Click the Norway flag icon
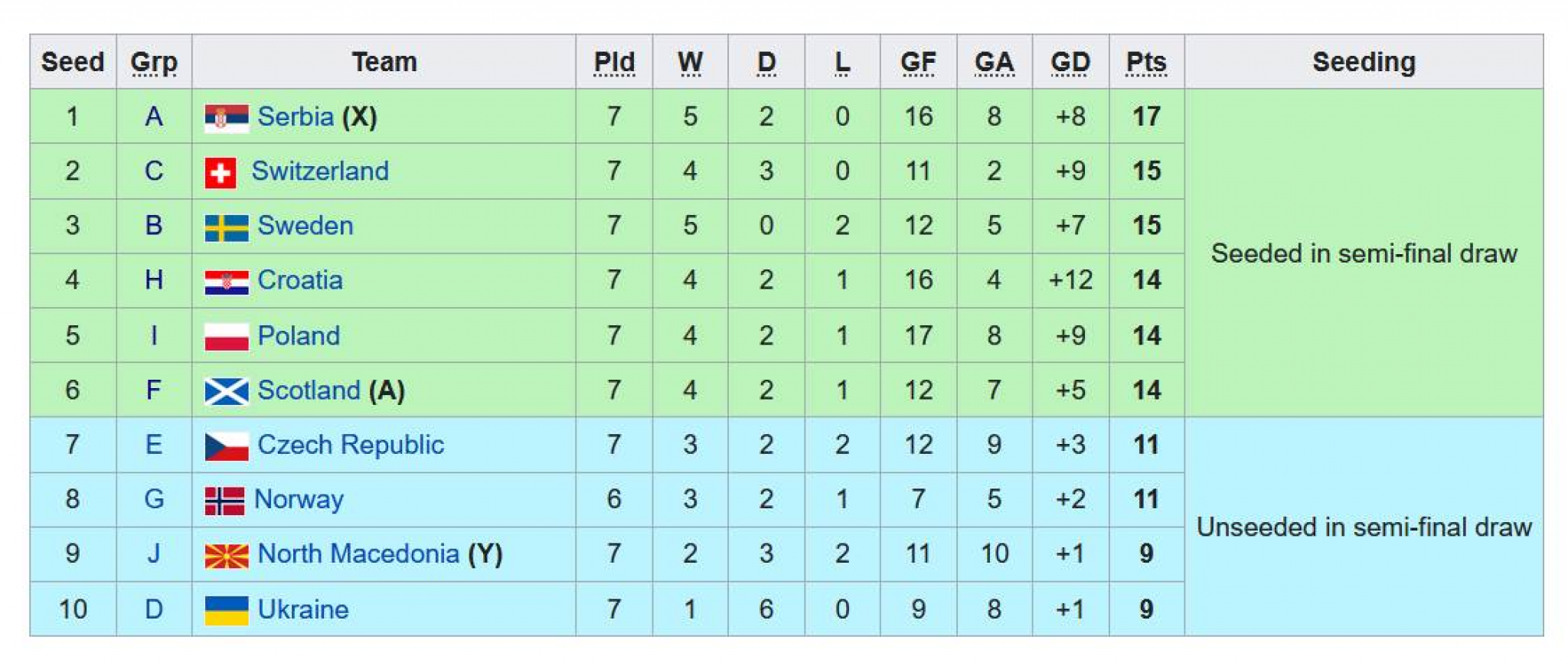 pos(224,501)
